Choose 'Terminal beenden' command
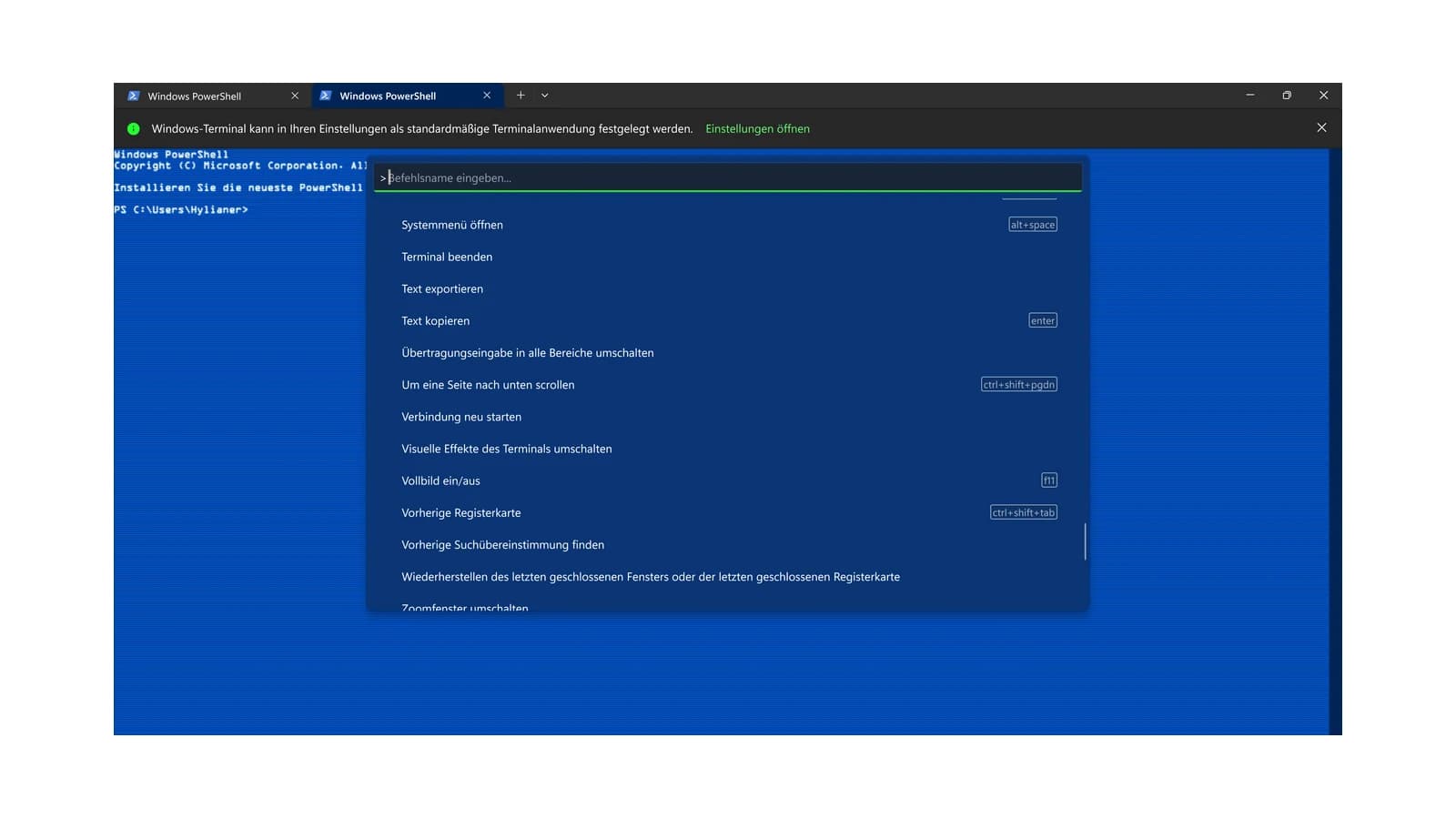 [x=728, y=257]
